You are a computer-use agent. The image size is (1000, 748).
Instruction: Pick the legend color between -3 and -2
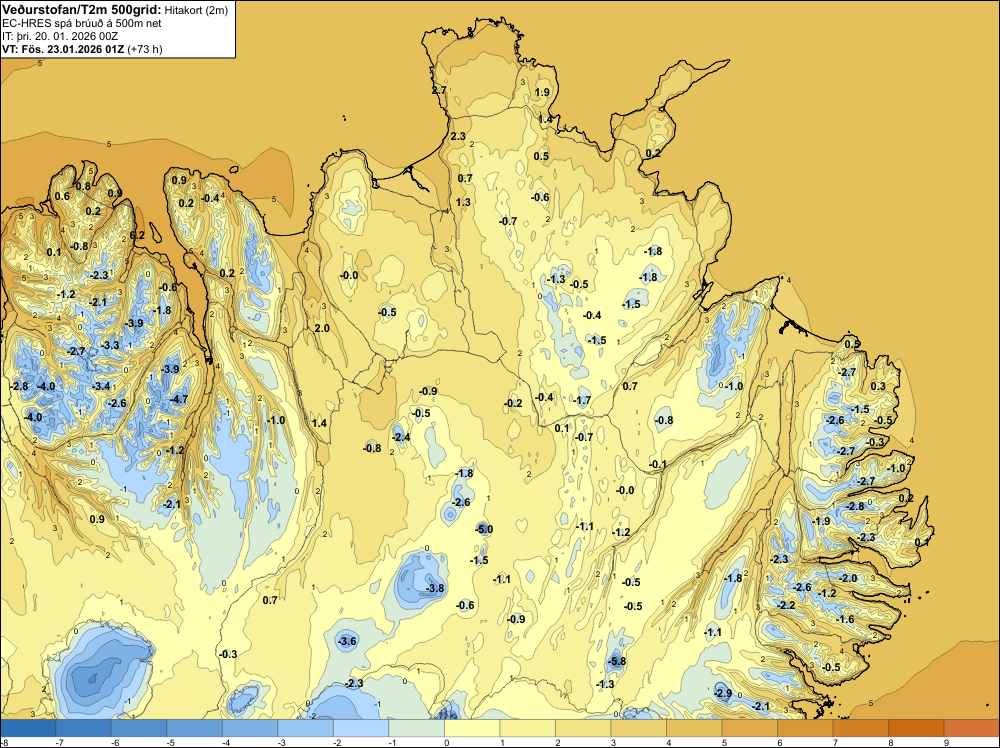click(305, 728)
